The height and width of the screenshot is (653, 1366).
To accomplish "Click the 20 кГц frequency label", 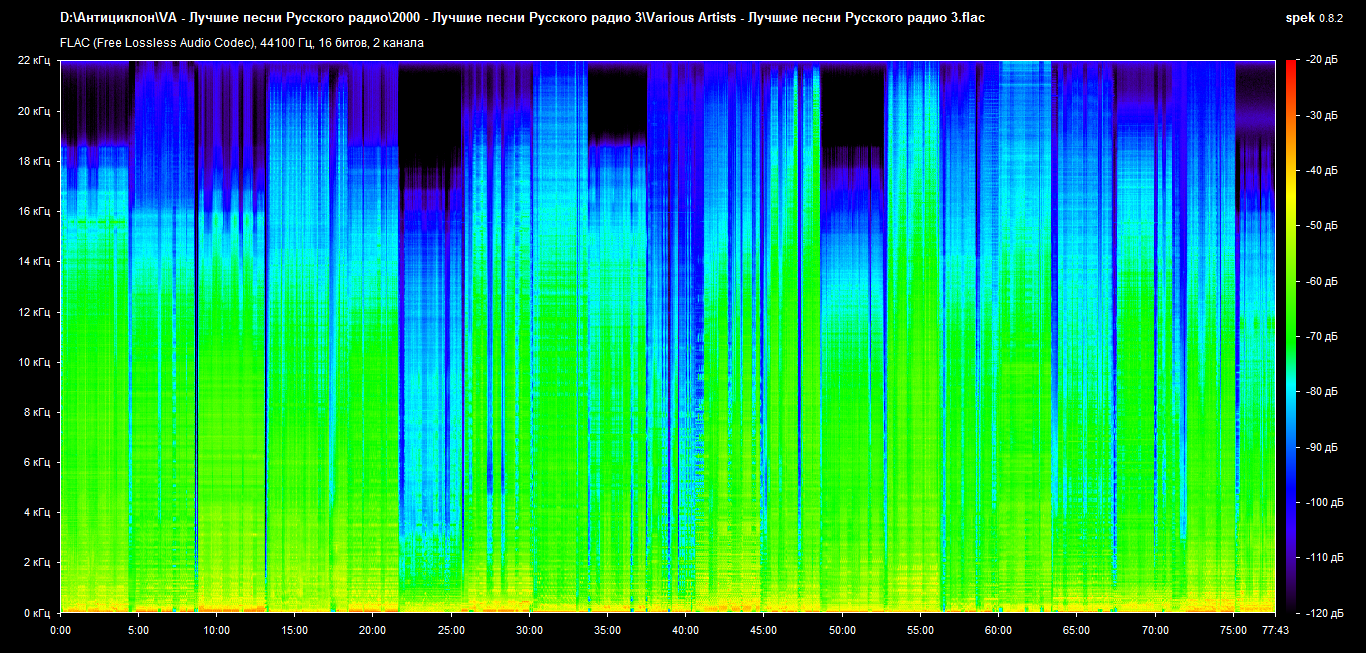I will point(35,110).
